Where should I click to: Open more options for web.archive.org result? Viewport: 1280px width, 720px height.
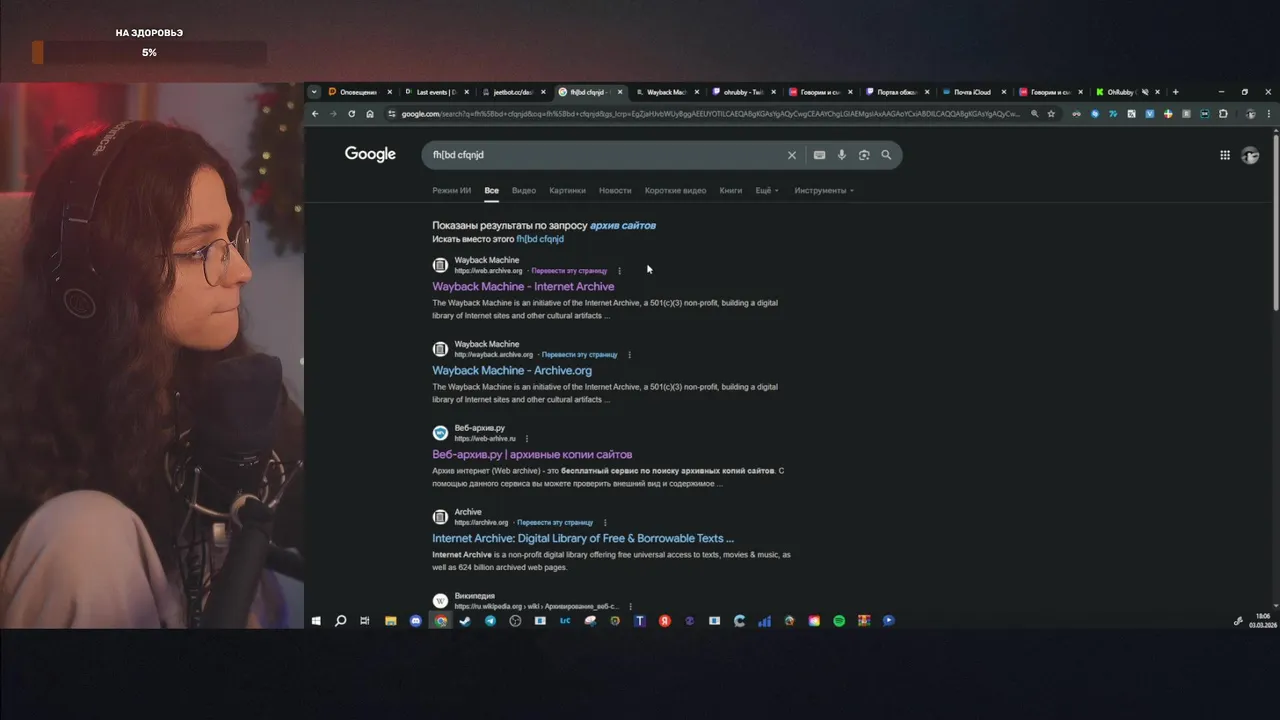(x=619, y=271)
